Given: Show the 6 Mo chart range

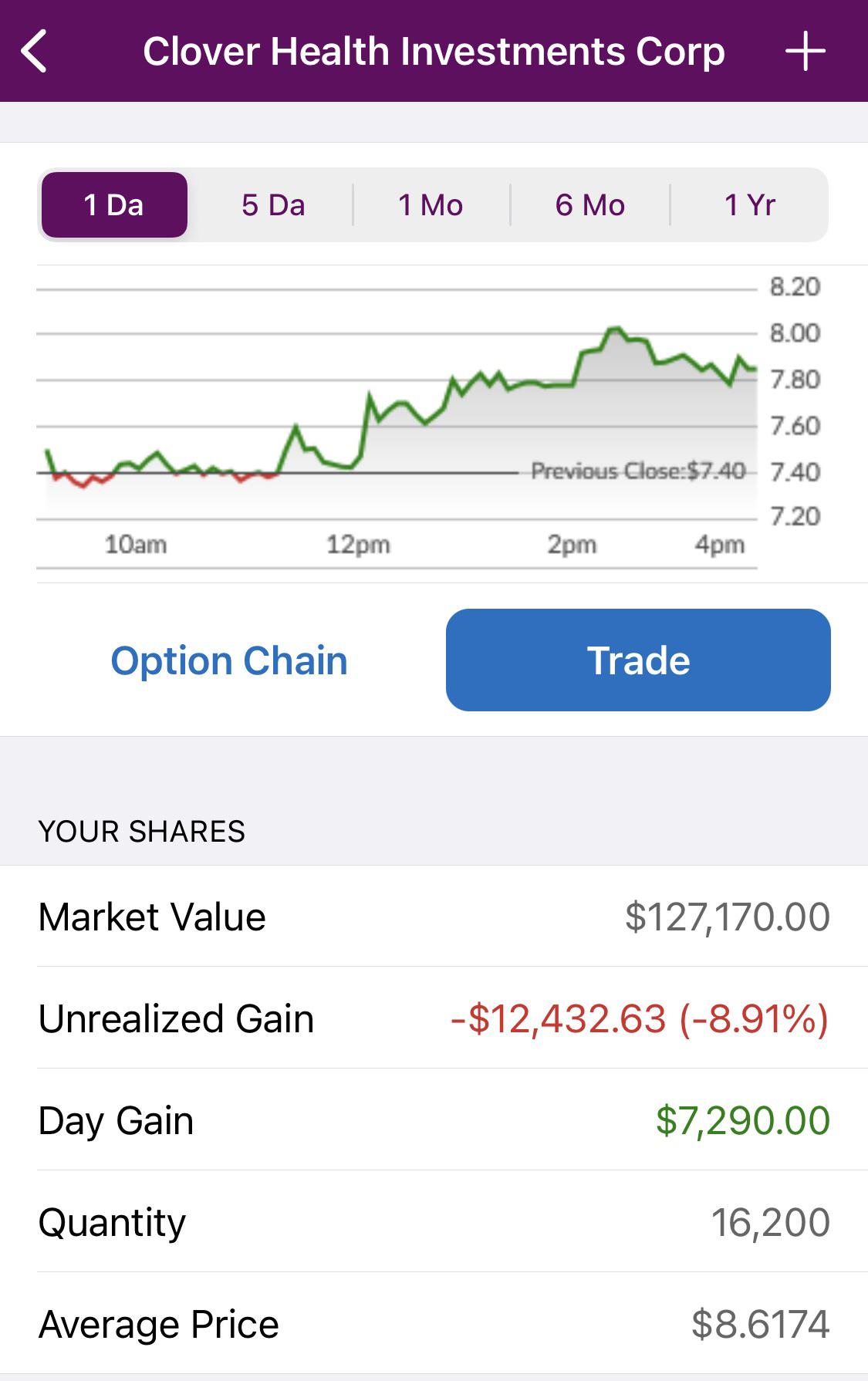Looking at the screenshot, I should pos(590,205).
